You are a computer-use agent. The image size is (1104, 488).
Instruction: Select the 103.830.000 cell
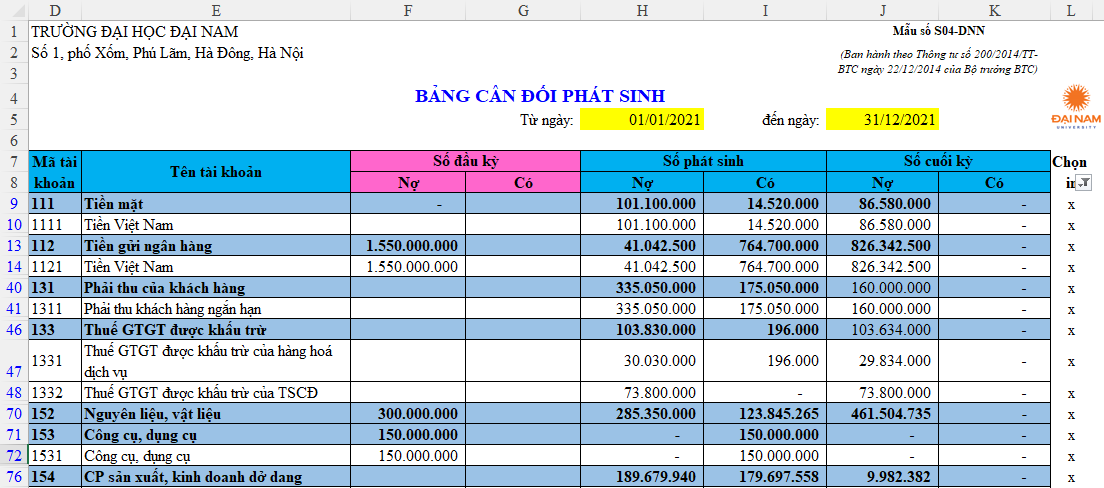pos(641,330)
